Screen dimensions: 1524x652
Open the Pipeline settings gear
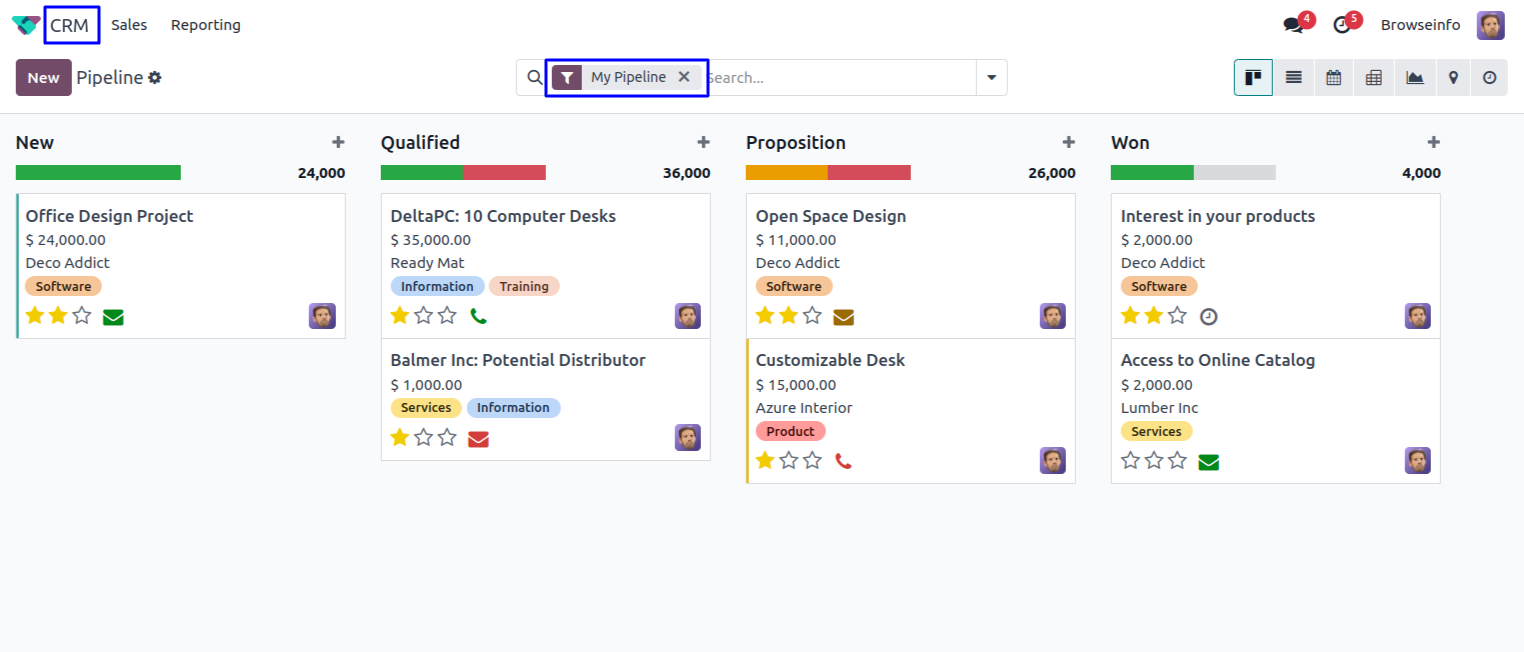155,78
